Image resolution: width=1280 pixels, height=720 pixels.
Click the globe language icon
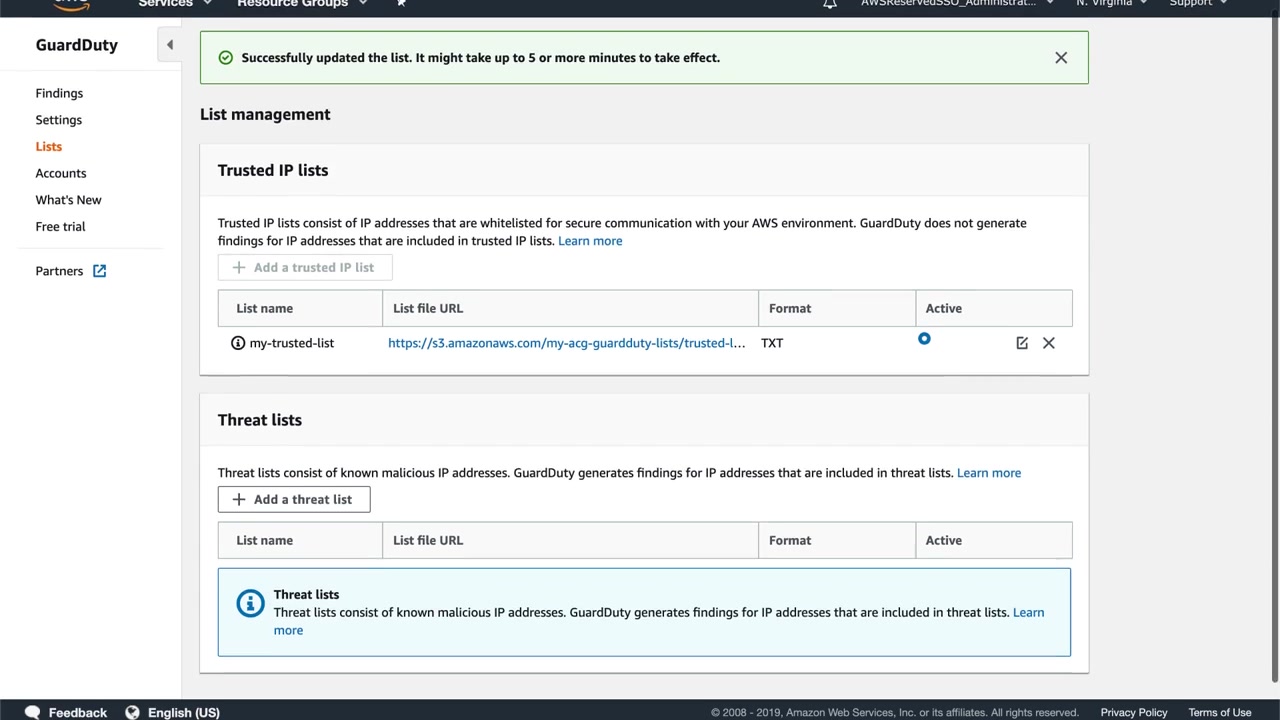[x=132, y=712]
